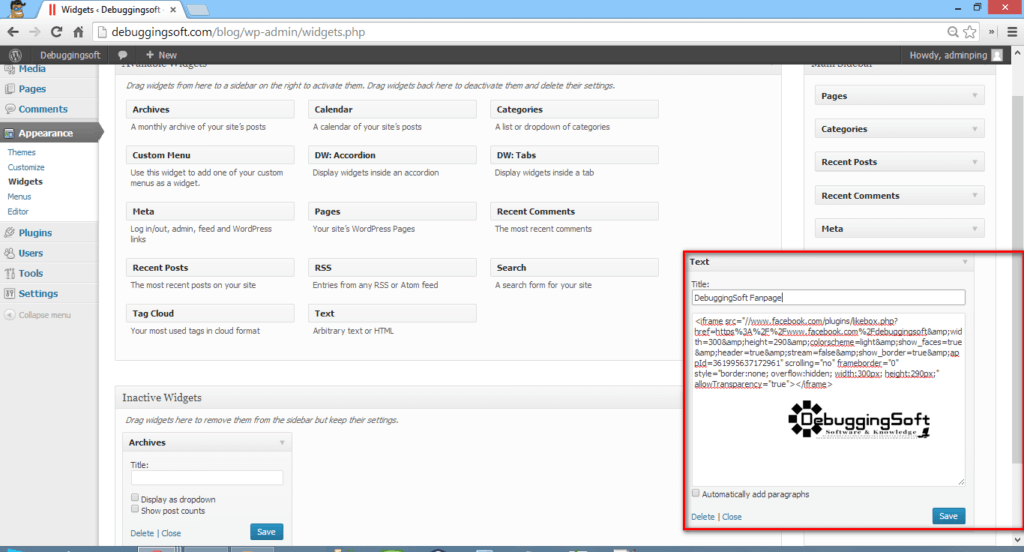
Task: Open the Menus submenu item
Action: point(20,197)
